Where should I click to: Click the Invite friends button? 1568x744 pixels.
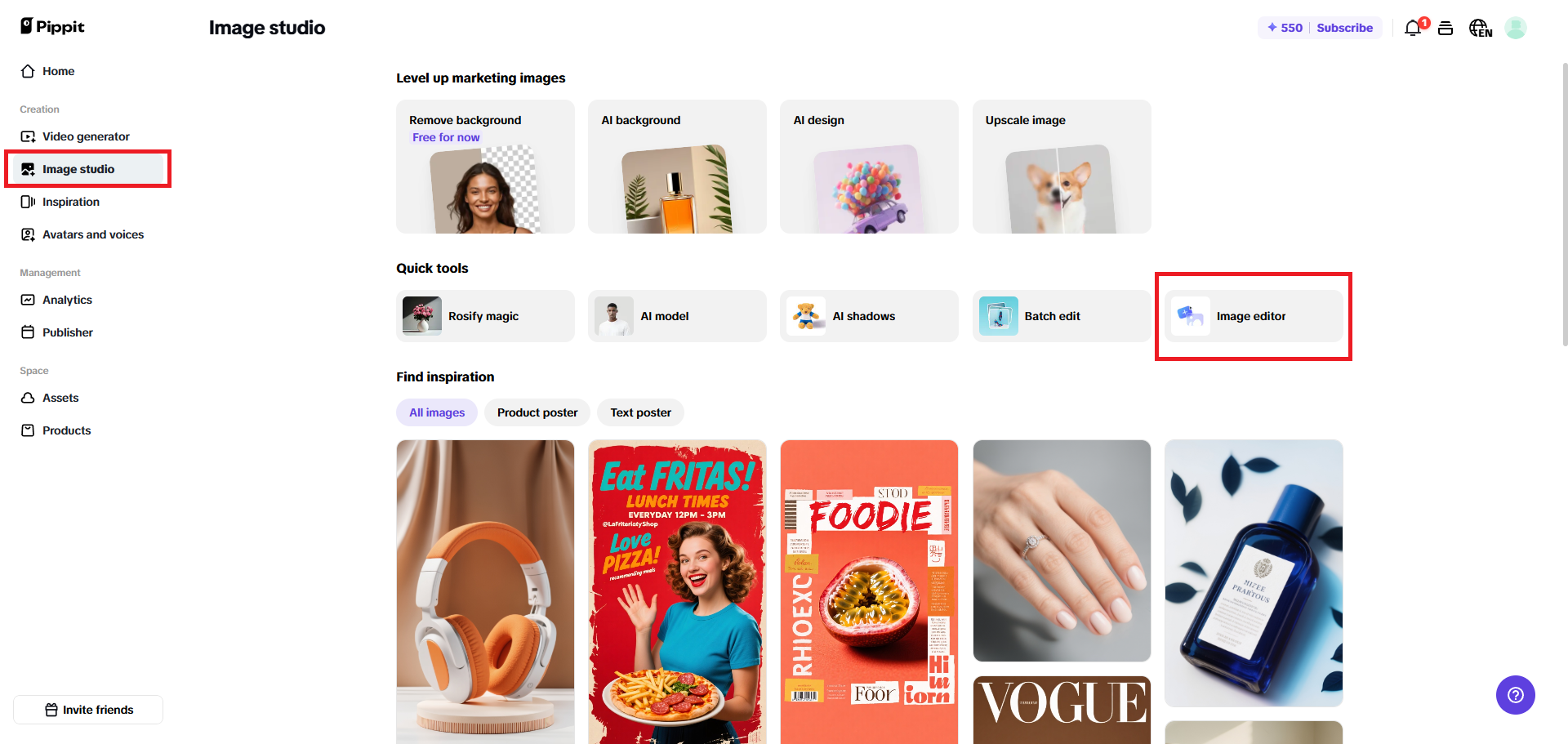pos(88,710)
